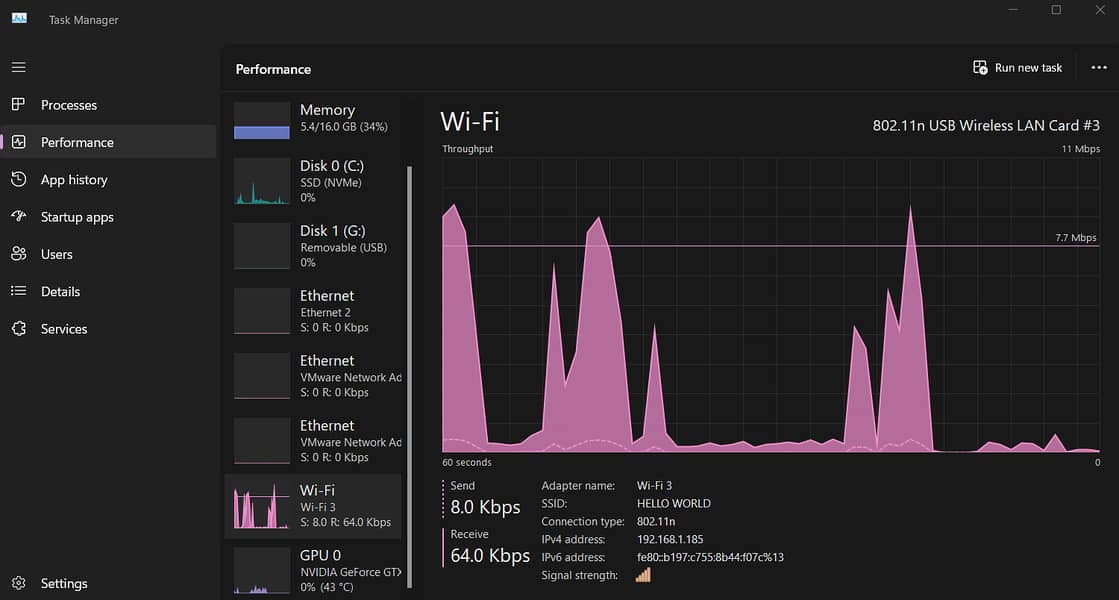Screen dimensions: 1119x600
Task: Click Run new task button text
Action: (1028, 68)
